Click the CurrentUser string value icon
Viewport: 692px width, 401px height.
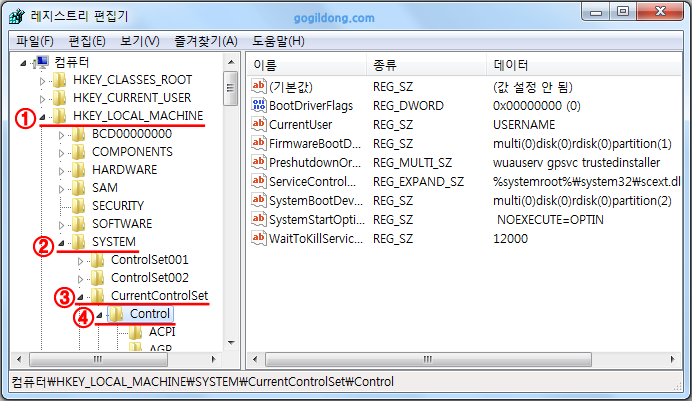pos(259,124)
